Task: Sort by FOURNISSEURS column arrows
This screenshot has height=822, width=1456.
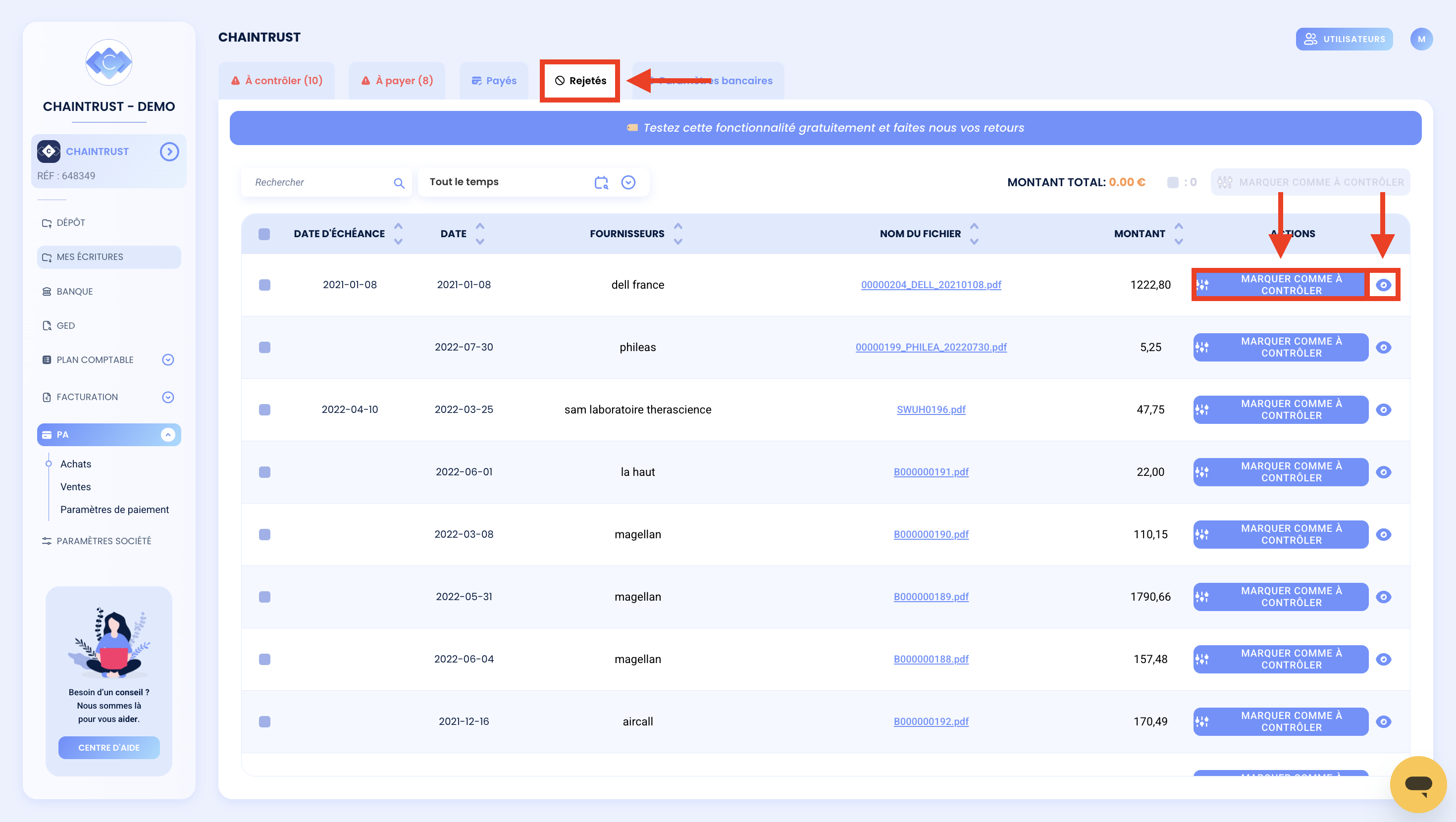Action: 677,234
